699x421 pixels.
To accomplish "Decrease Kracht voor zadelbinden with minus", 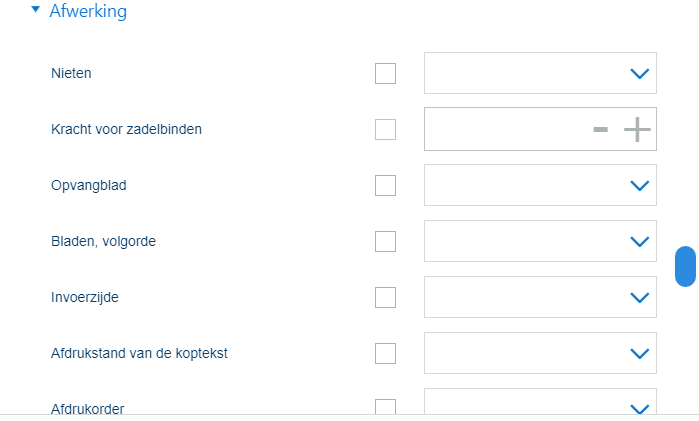I will [600, 129].
